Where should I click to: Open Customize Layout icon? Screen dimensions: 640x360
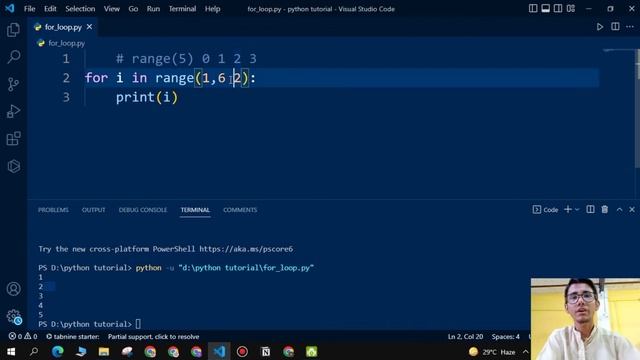coord(571,9)
